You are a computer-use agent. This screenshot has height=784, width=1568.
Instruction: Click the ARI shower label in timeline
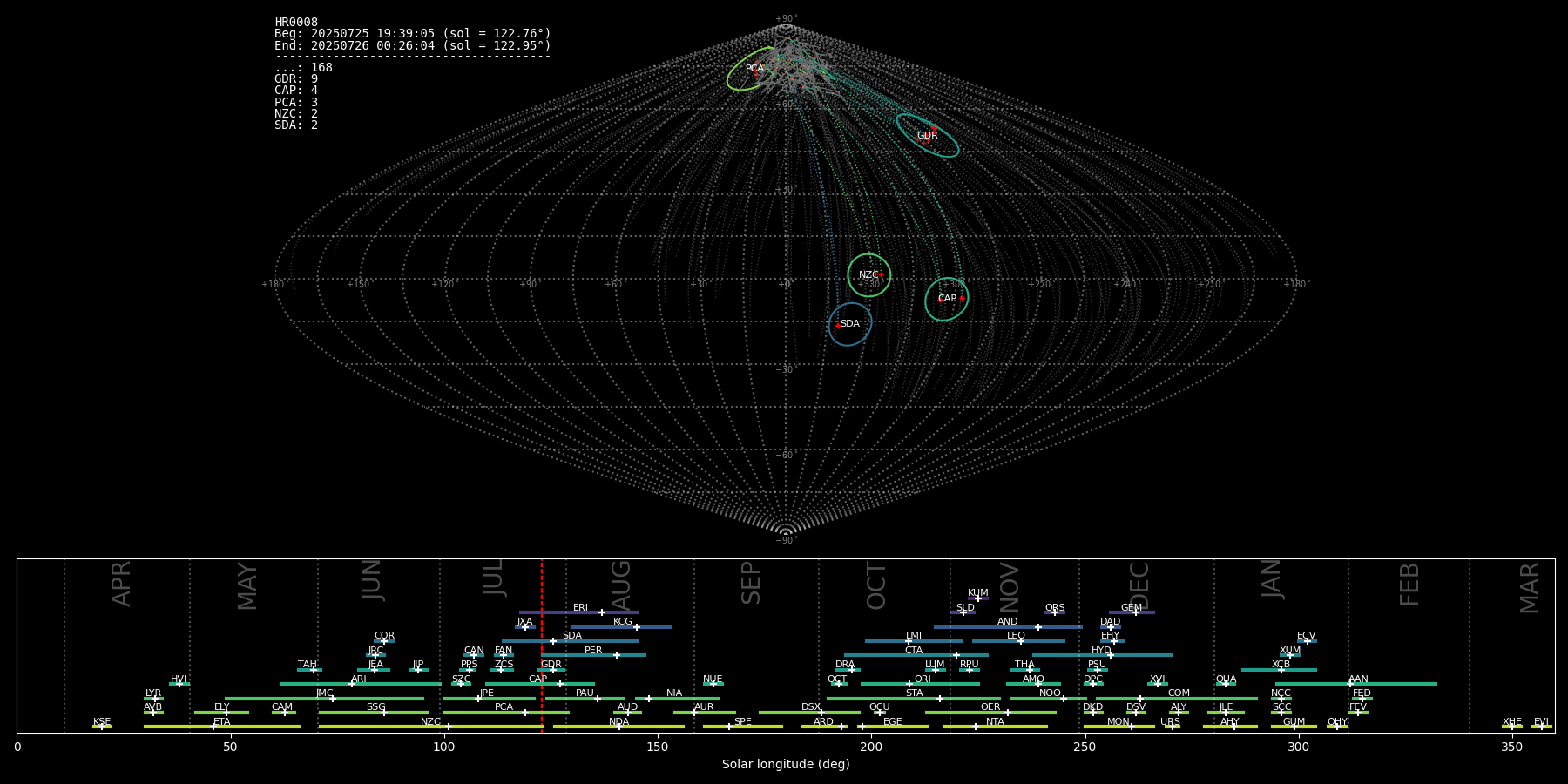359,679
